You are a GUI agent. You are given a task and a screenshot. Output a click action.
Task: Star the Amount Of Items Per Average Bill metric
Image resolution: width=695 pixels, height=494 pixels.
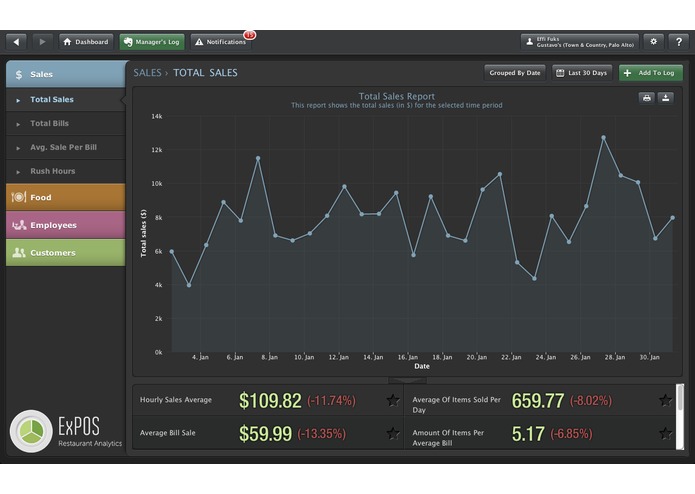tap(665, 433)
